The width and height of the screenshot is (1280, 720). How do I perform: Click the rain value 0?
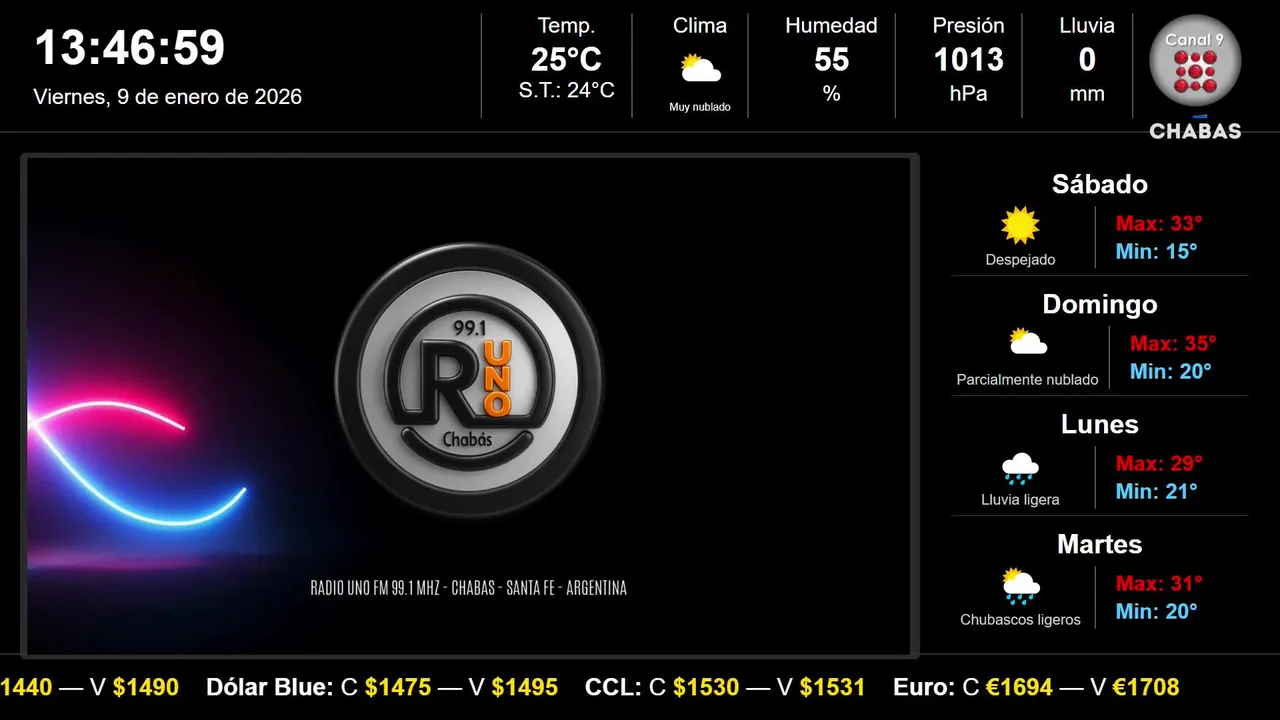click(1087, 60)
